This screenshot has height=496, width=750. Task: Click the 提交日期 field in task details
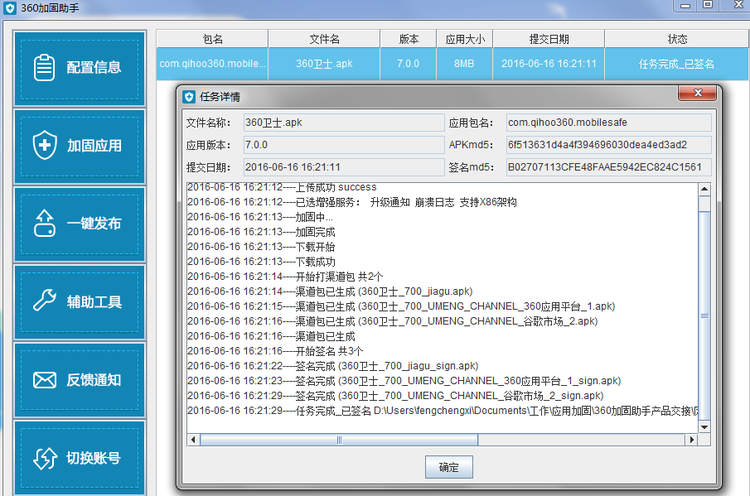(x=343, y=167)
